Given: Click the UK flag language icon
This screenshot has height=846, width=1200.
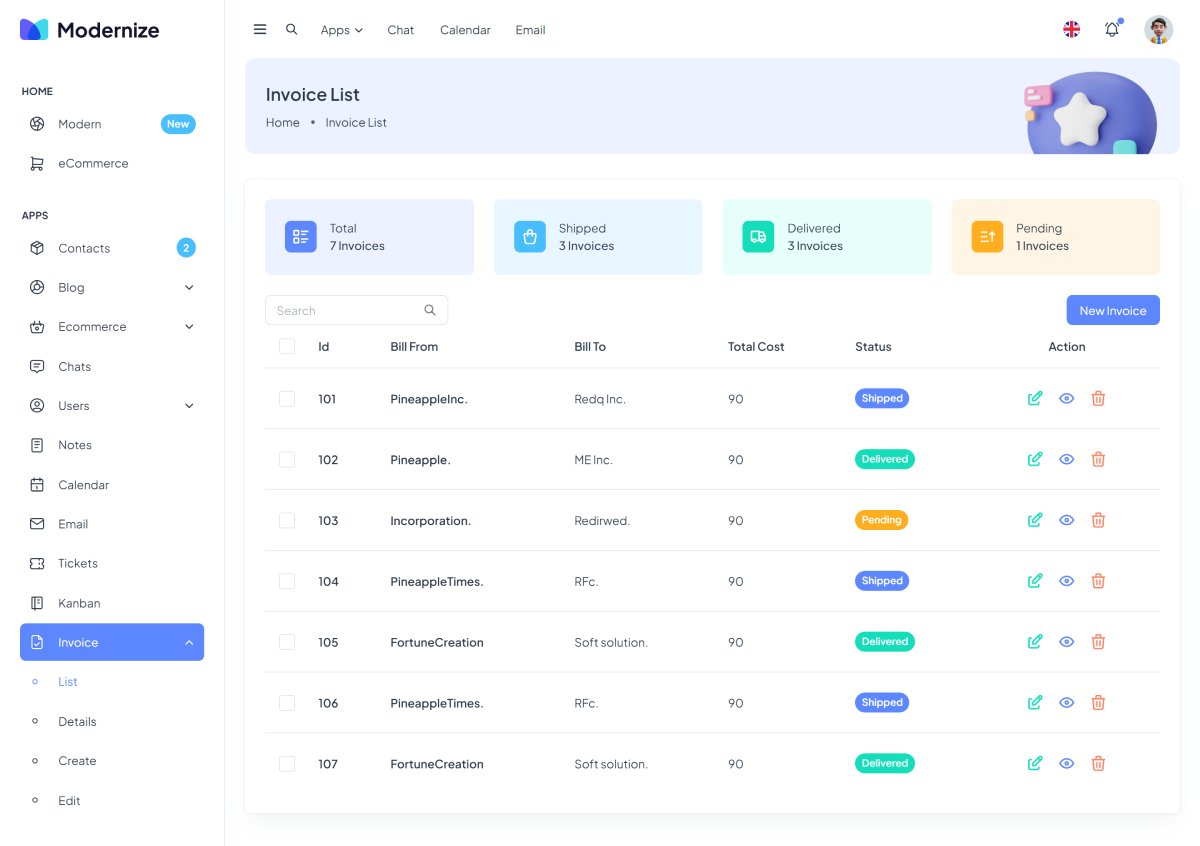Looking at the screenshot, I should coord(1071,30).
